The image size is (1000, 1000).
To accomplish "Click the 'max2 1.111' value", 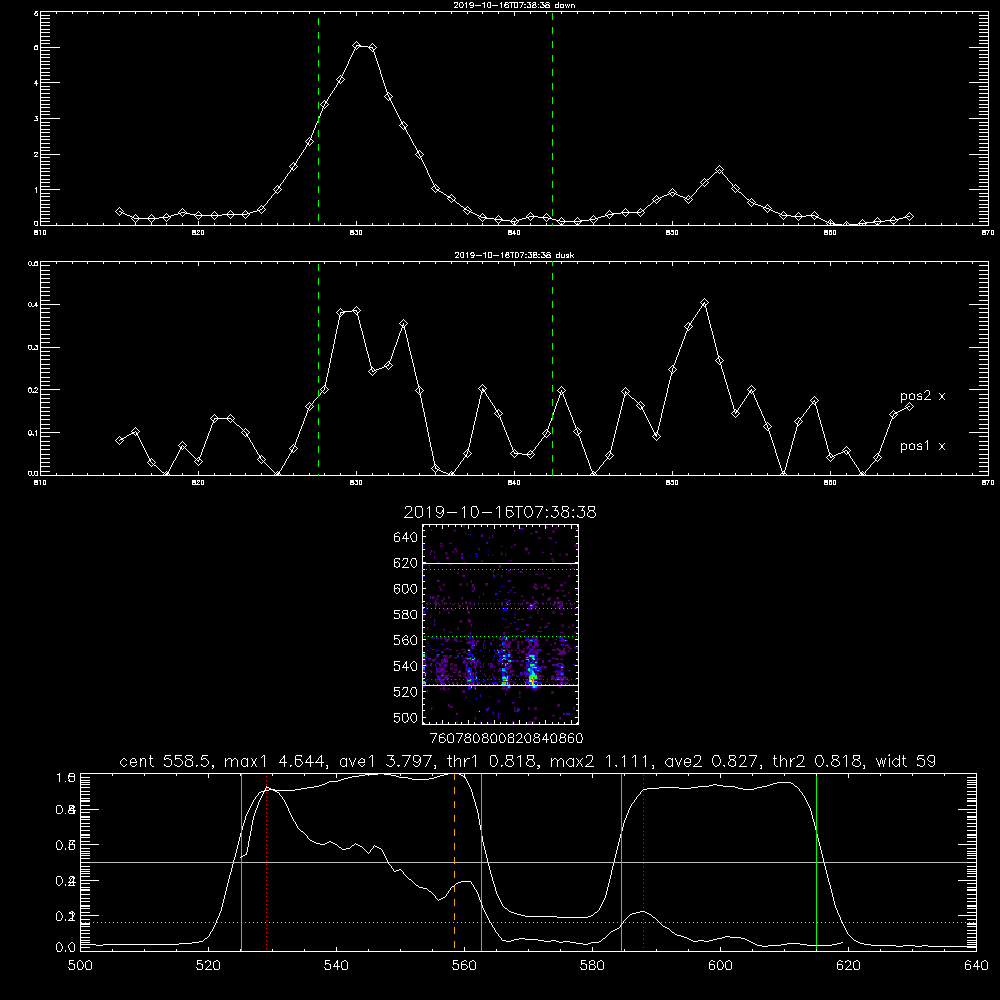I will click(x=603, y=761).
